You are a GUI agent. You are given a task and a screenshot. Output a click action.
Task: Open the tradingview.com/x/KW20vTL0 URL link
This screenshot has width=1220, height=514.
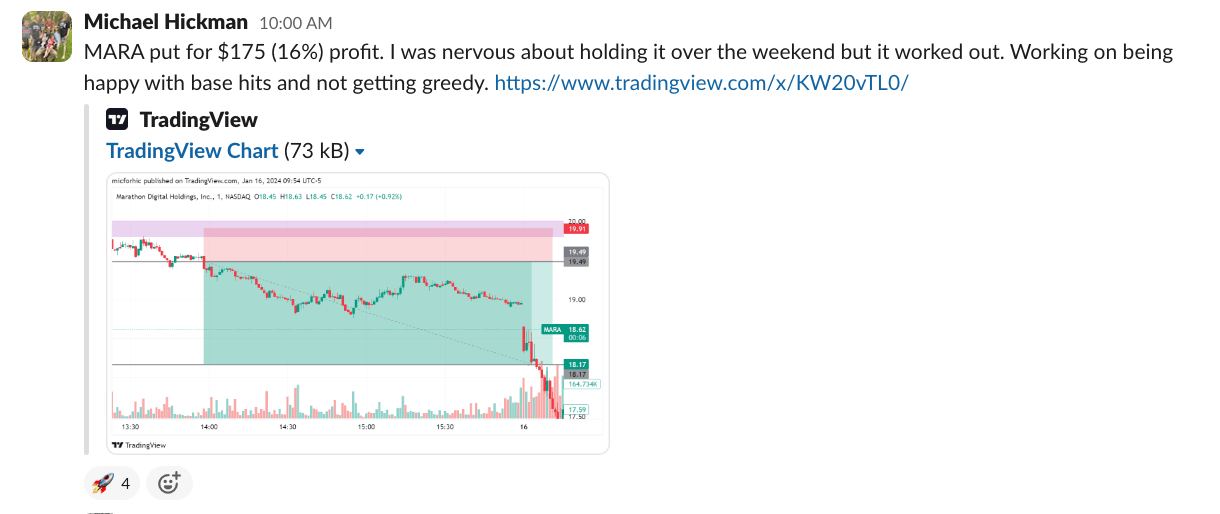(701, 83)
